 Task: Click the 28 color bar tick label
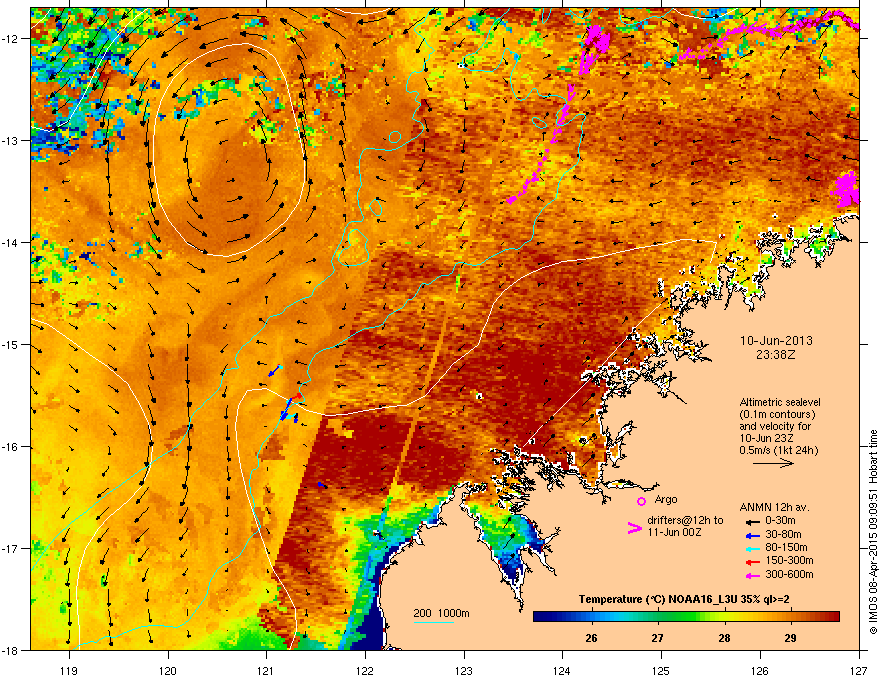(724, 638)
